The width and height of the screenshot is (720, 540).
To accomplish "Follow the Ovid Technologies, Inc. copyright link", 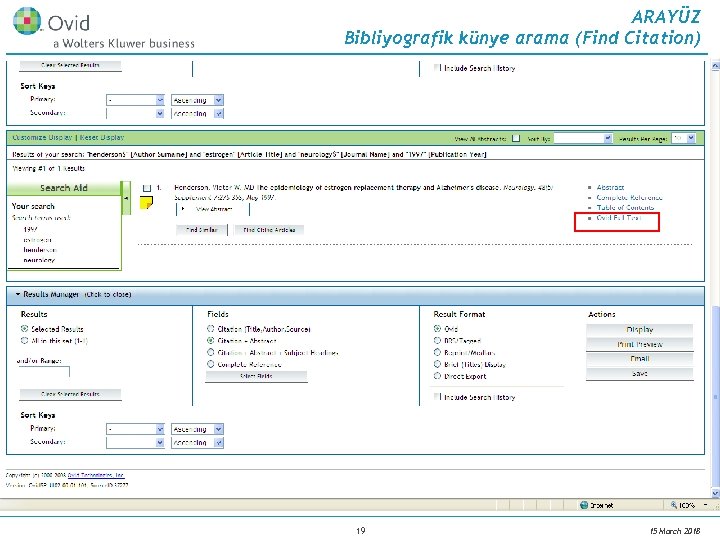I will (96, 475).
